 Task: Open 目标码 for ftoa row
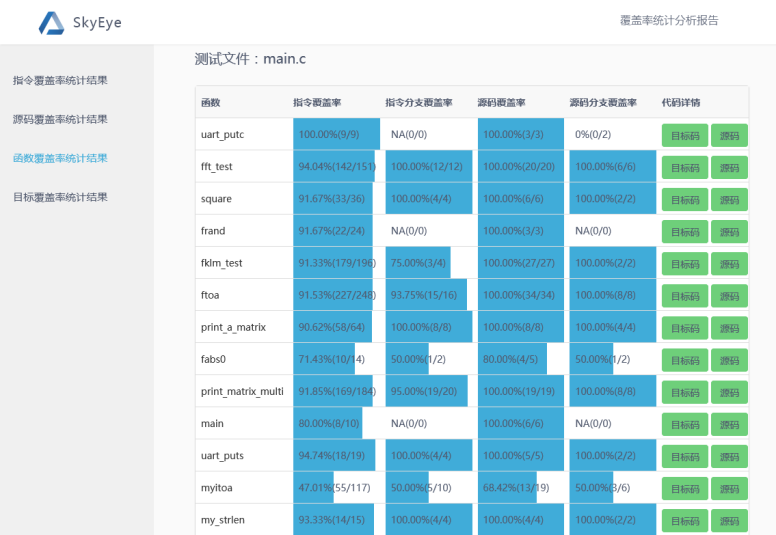pyautogui.click(x=685, y=296)
